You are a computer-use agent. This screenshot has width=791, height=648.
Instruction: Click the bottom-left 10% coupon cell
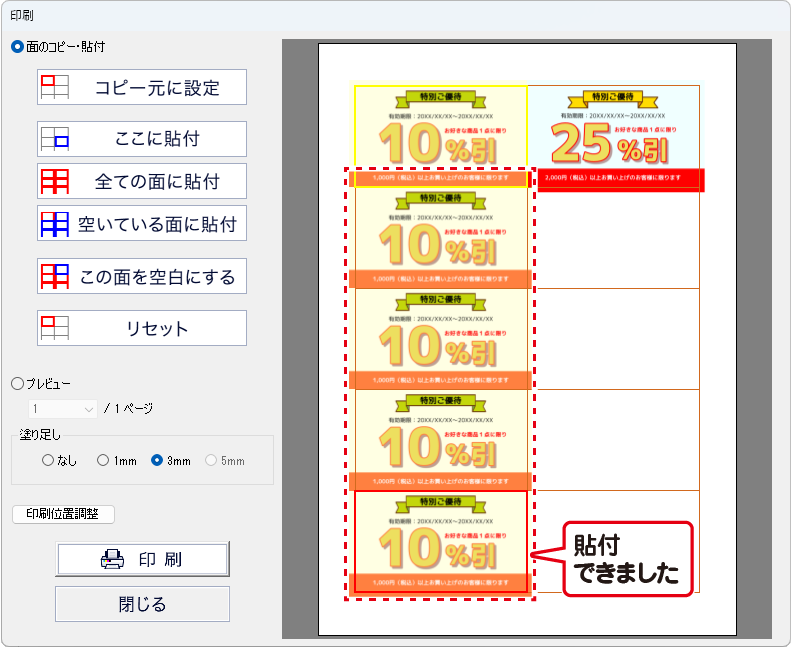(441, 540)
